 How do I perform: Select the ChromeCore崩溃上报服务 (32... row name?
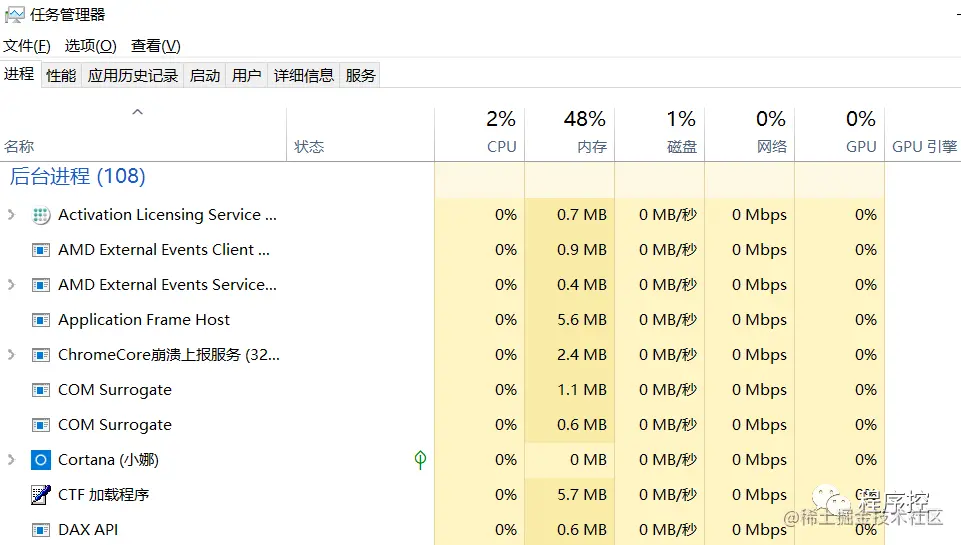[x=169, y=354]
